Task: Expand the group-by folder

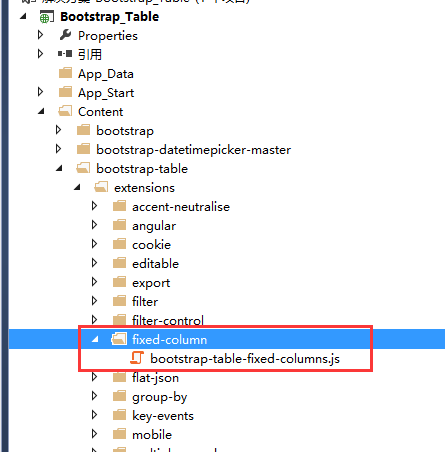Action: pyautogui.click(x=94, y=396)
